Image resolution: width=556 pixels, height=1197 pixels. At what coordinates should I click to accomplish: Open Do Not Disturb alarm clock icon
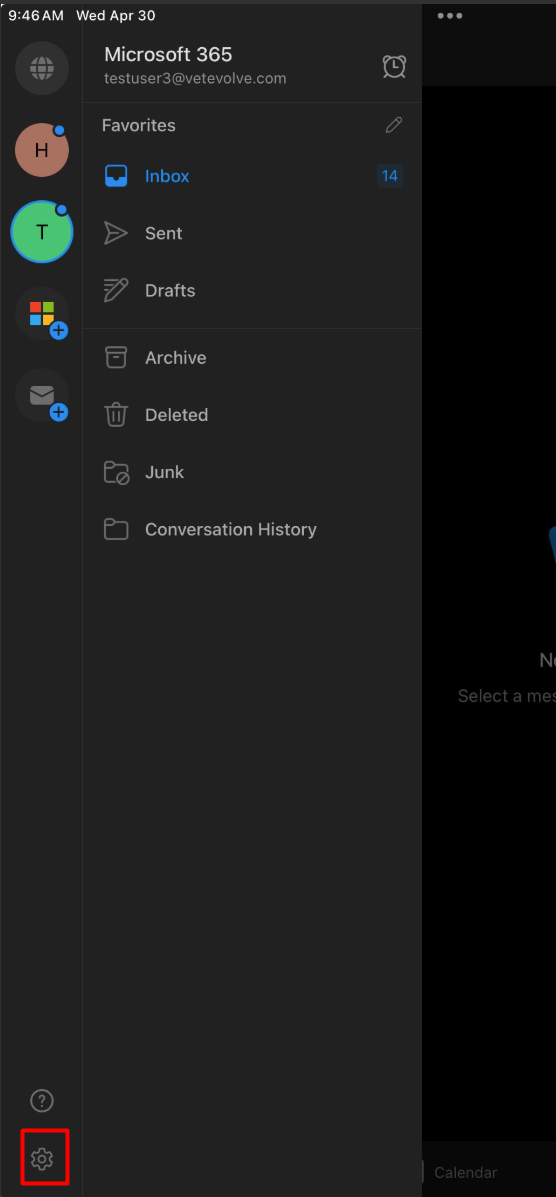tap(394, 66)
